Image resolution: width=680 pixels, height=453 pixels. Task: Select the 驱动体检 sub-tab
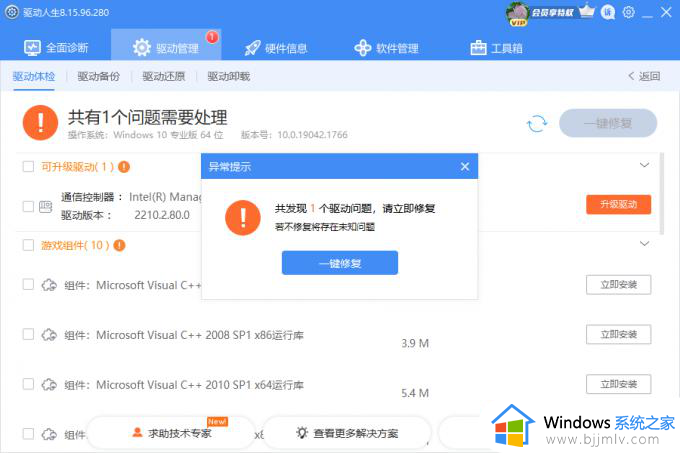[x=34, y=77]
